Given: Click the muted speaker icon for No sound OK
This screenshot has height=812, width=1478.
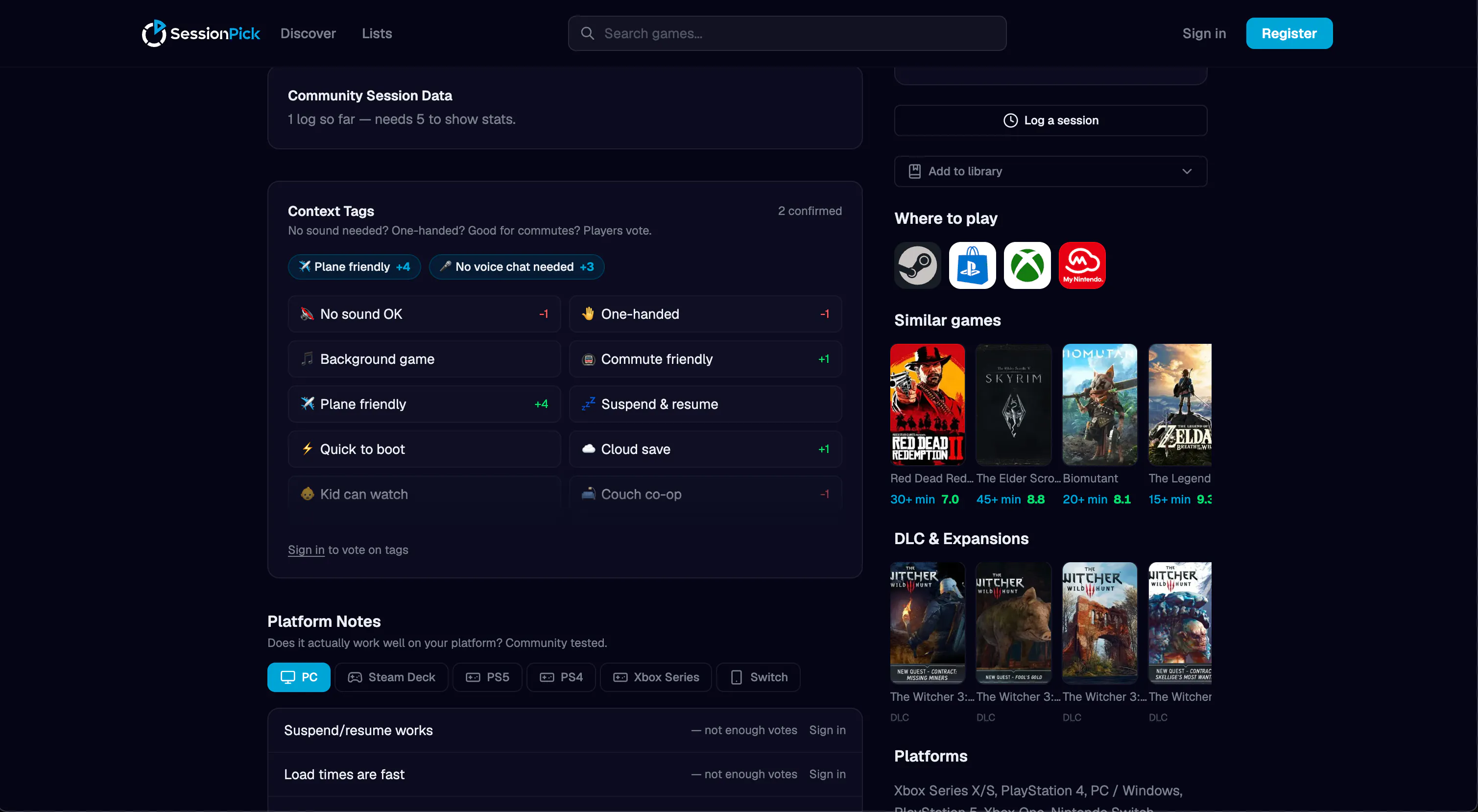Looking at the screenshot, I should [x=308, y=314].
